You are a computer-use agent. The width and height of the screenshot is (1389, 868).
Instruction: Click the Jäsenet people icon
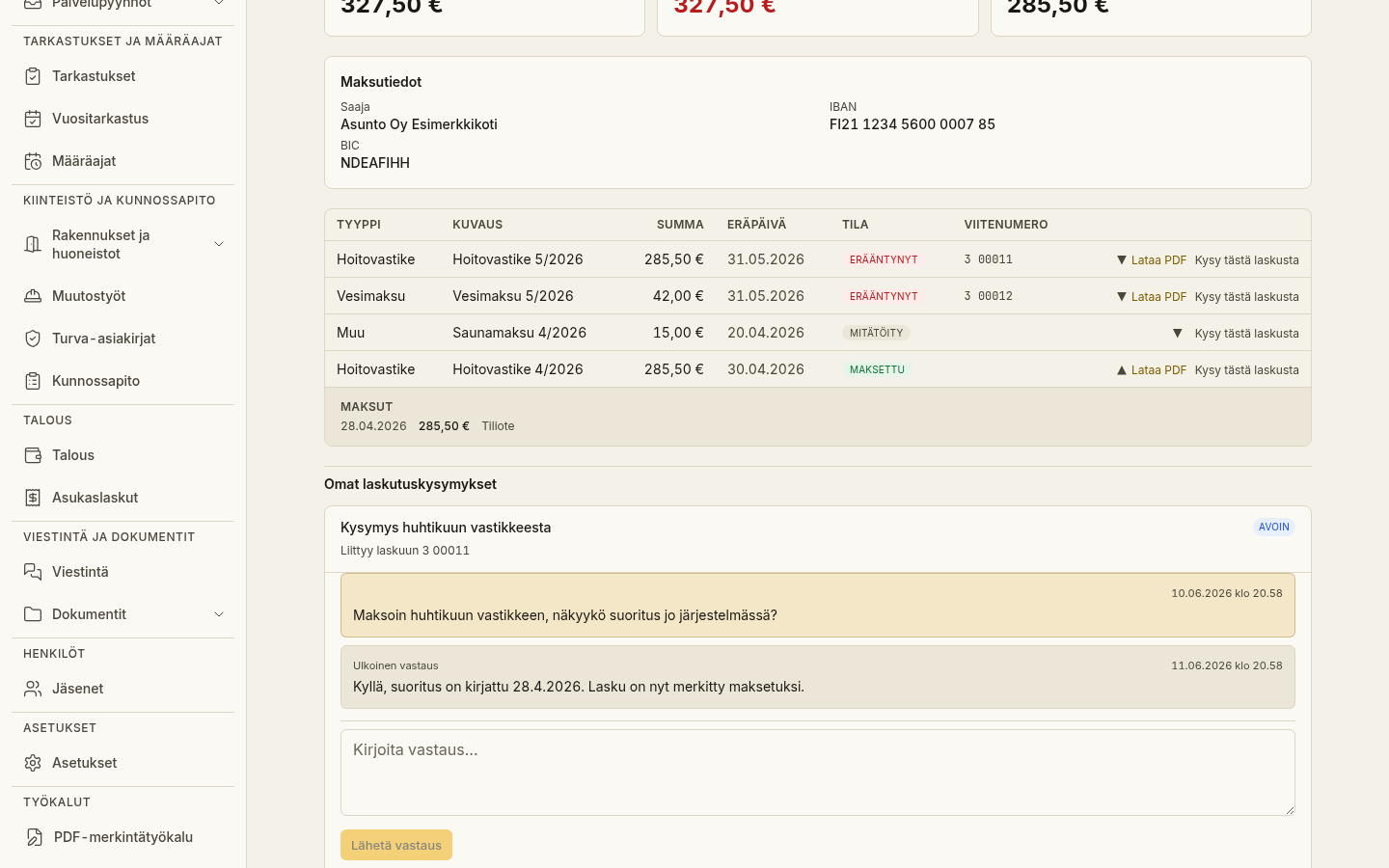coord(33,689)
